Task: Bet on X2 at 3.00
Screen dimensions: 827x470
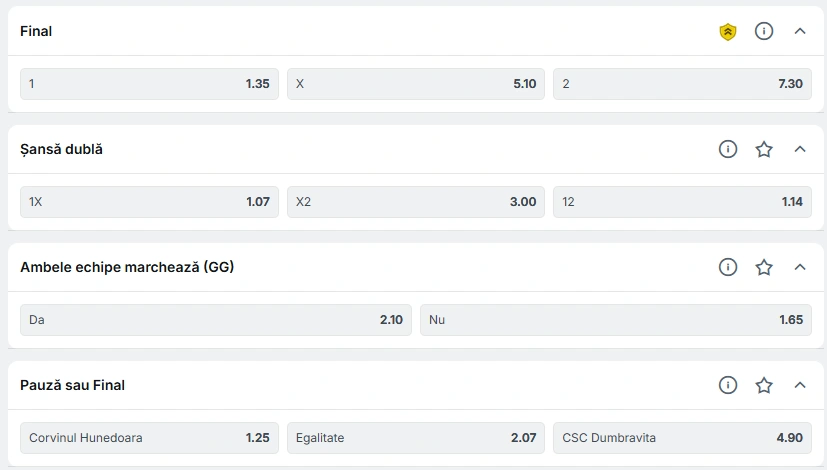Action: point(416,202)
